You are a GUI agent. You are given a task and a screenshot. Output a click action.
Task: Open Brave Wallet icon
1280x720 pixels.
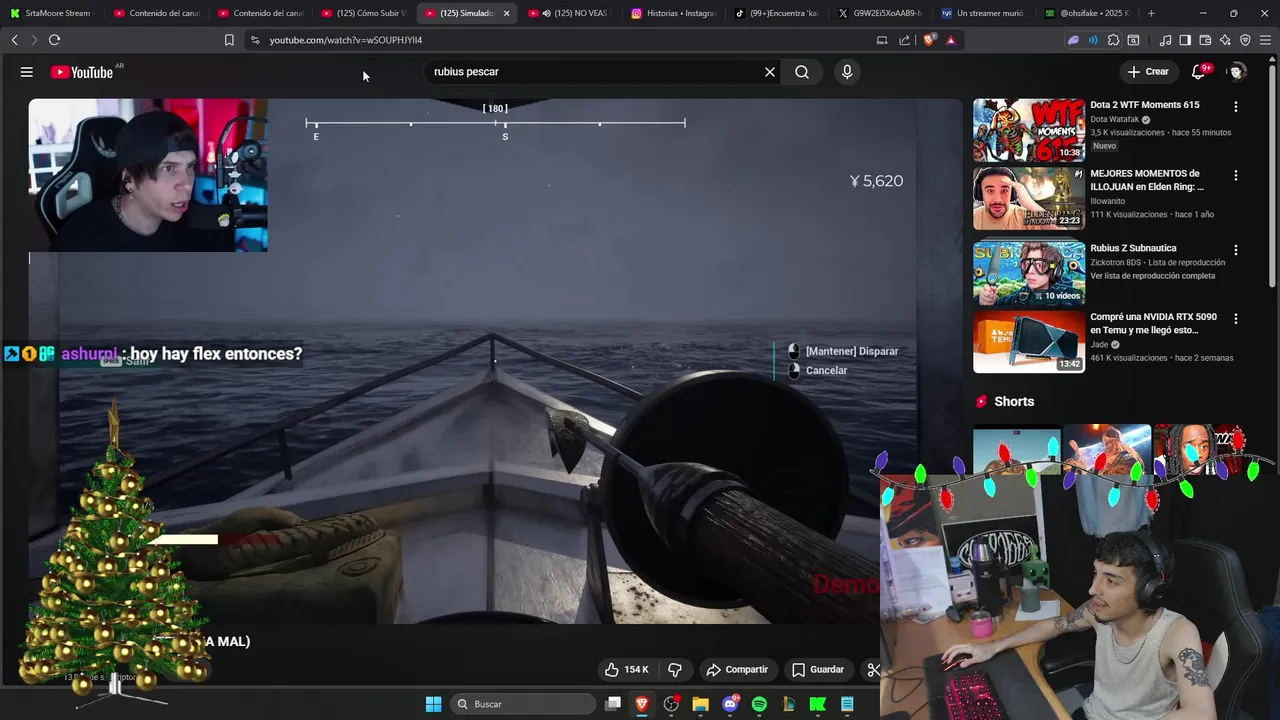[x=1205, y=40]
